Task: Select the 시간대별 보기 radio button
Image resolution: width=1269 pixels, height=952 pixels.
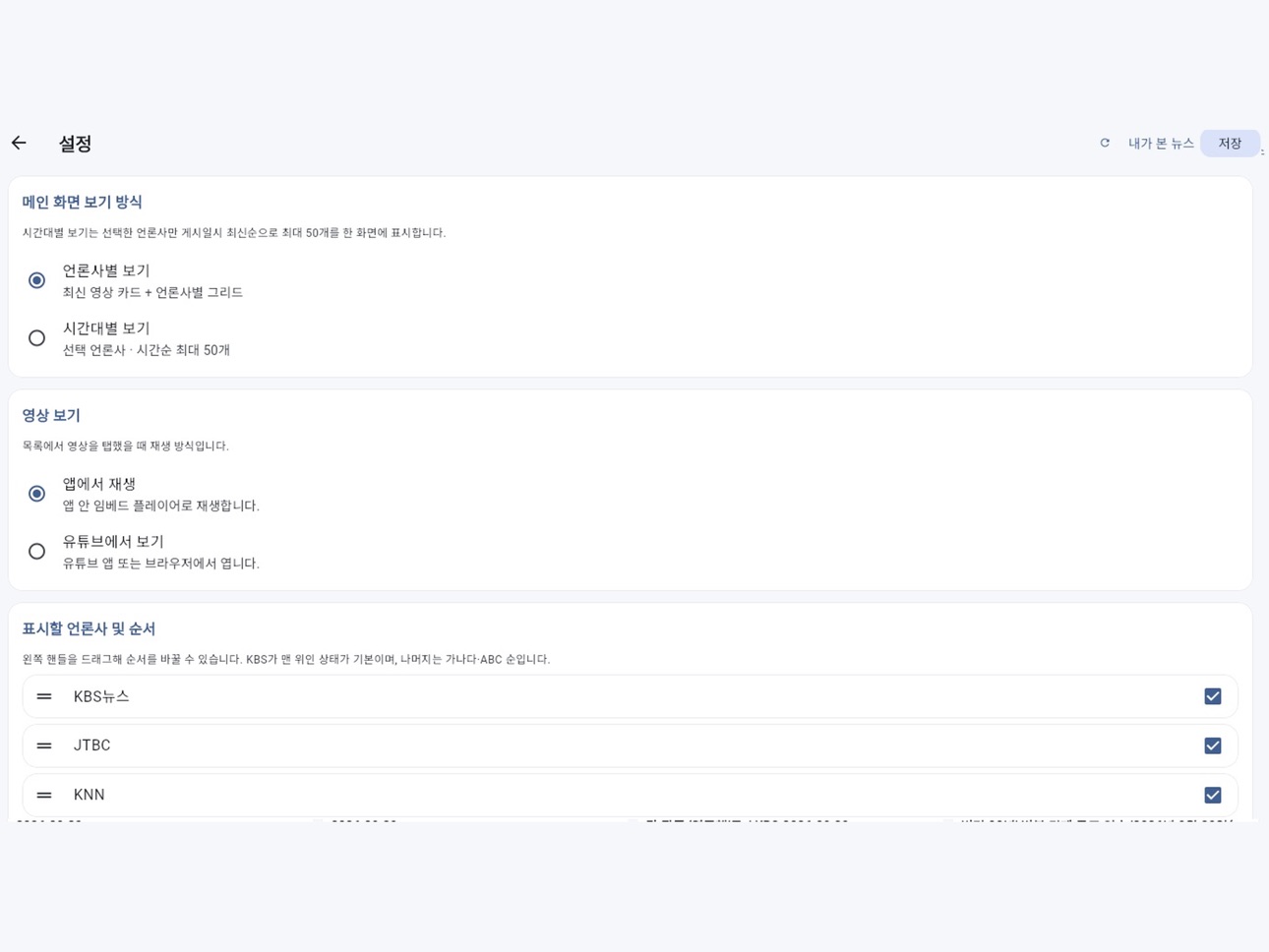Action: point(36,338)
